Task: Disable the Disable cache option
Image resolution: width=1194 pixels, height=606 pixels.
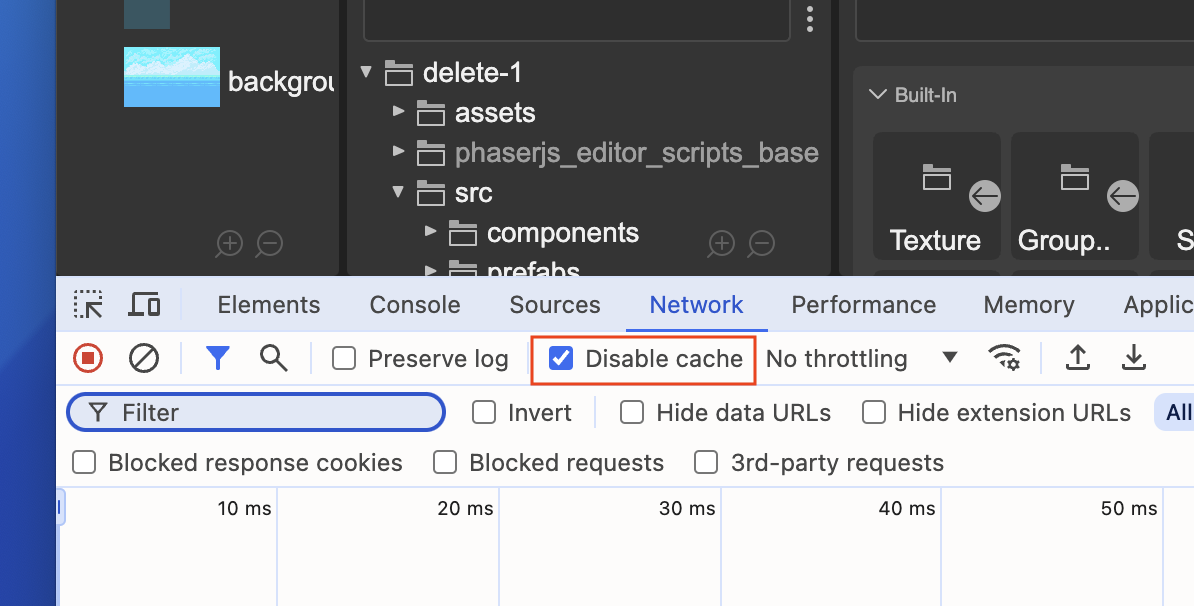Action: point(562,358)
